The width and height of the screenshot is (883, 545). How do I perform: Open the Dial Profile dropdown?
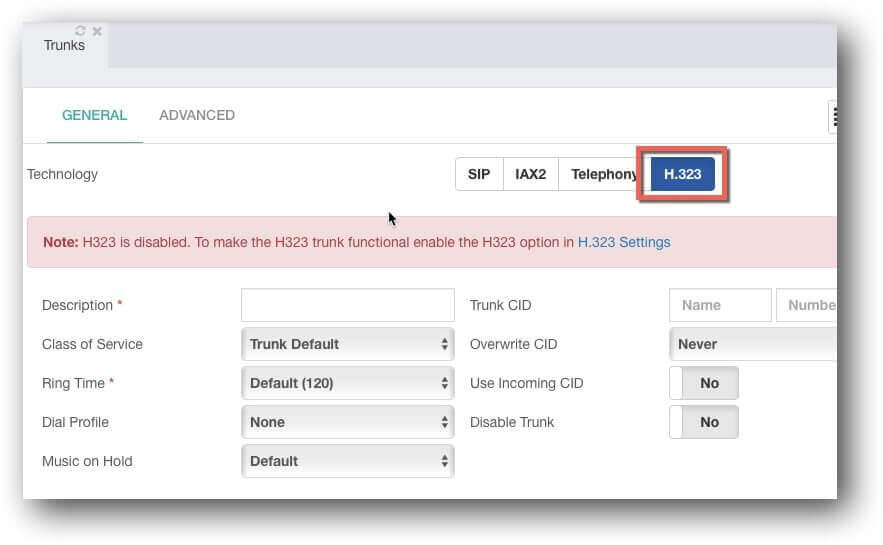(x=348, y=422)
